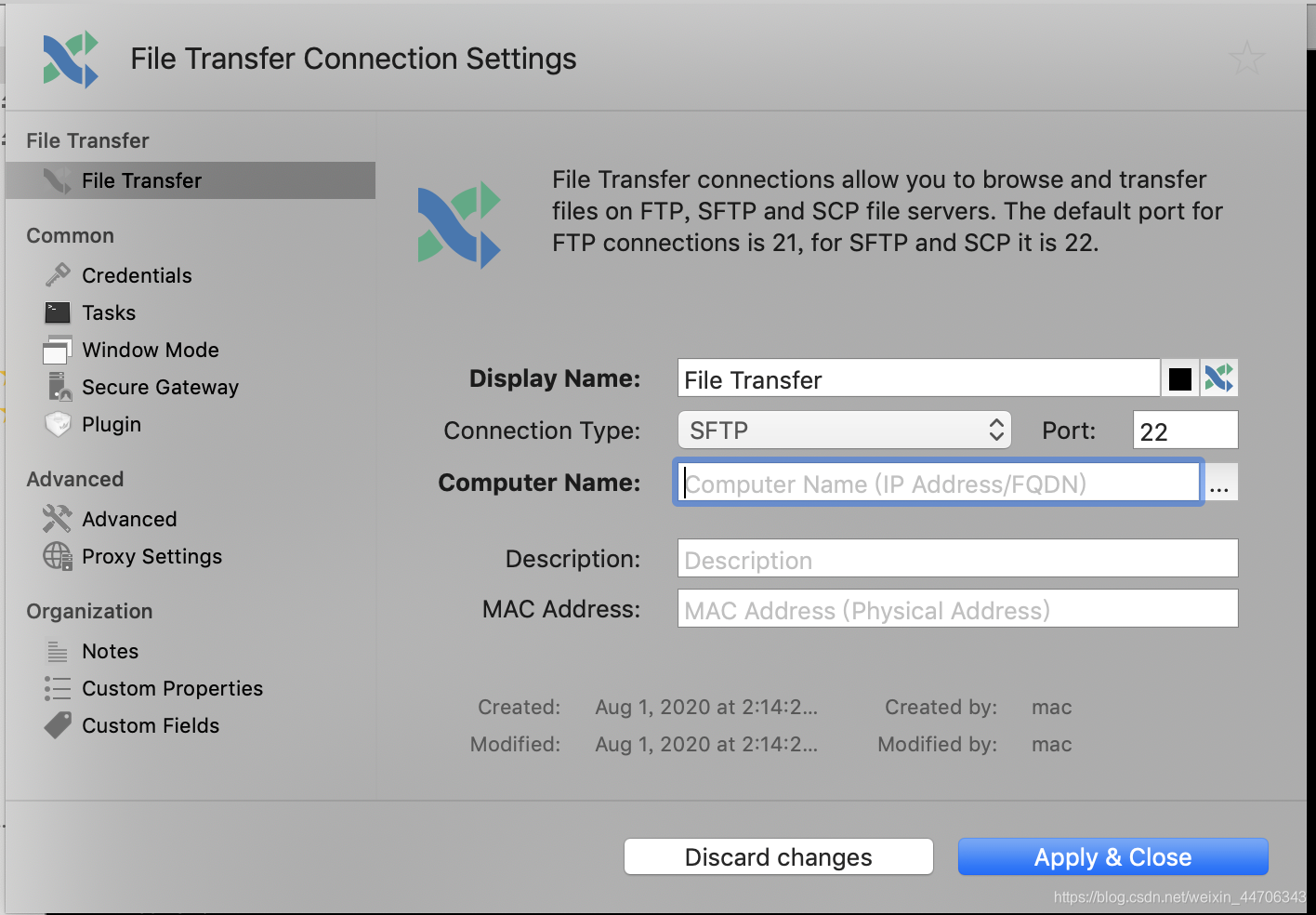1316x915 pixels.
Task: Click the entry icon picker beside Display Name
Action: (x=1219, y=378)
